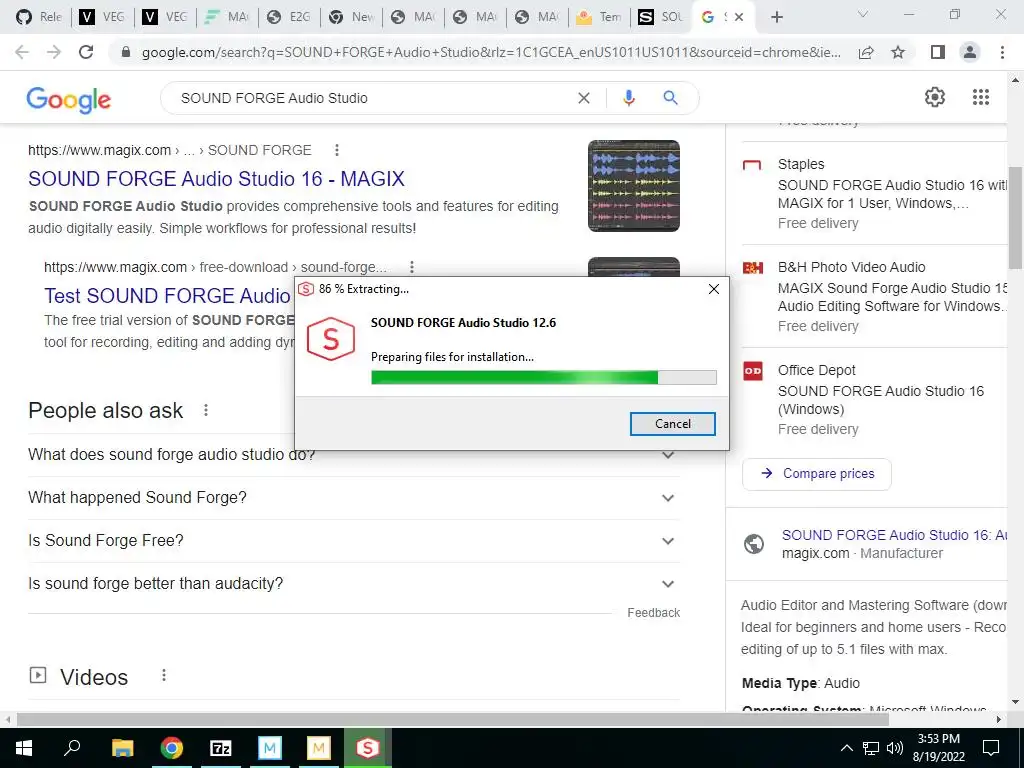The height and width of the screenshot is (768, 1024).
Task: Switch to the New tab
Action: 351,17
